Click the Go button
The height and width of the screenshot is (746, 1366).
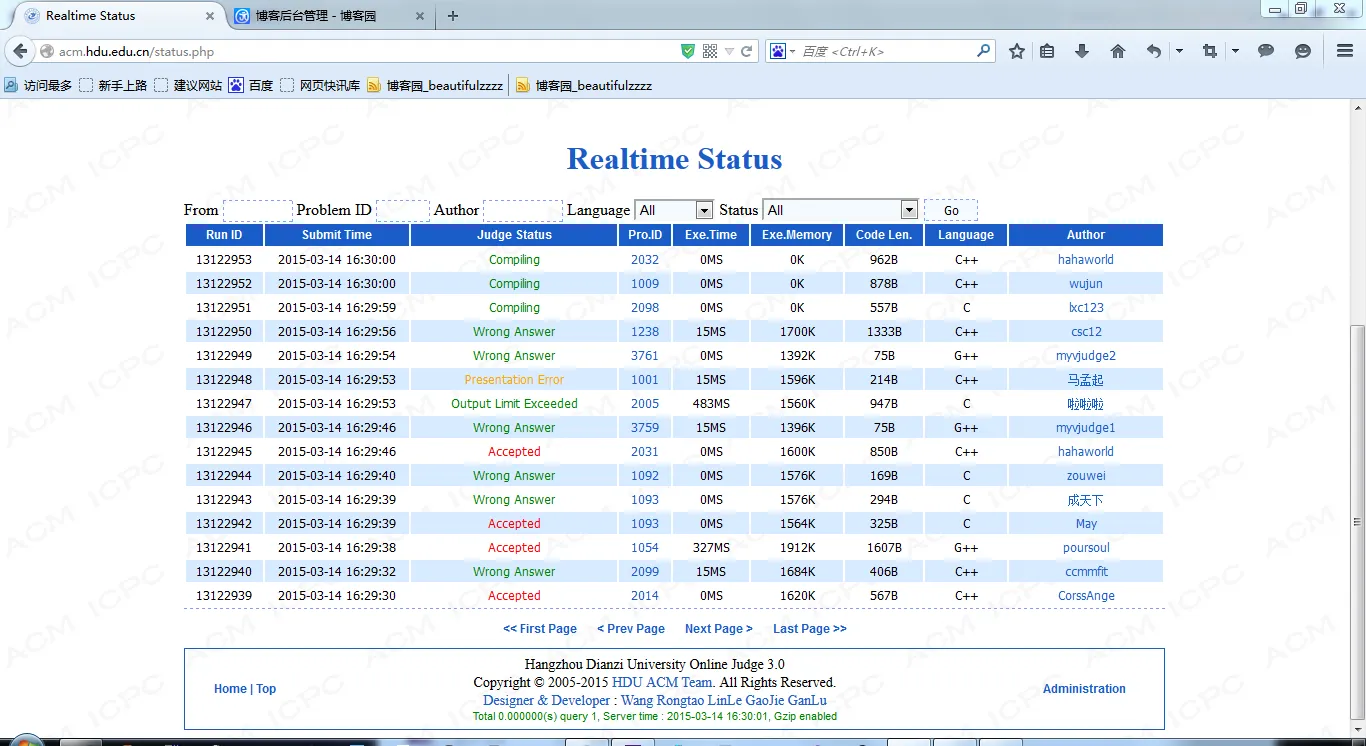[951, 210]
